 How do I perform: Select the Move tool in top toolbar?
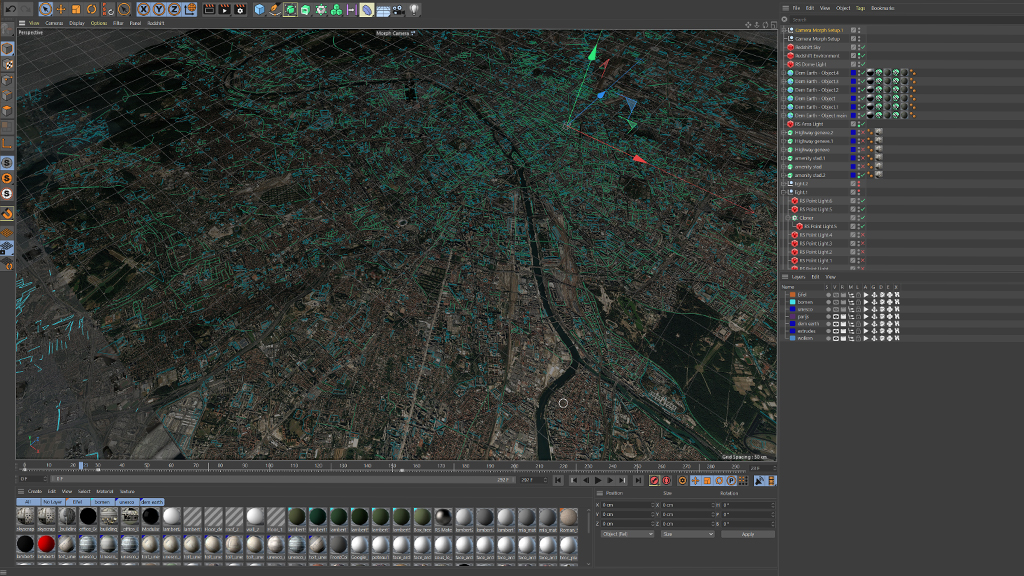(61, 9)
